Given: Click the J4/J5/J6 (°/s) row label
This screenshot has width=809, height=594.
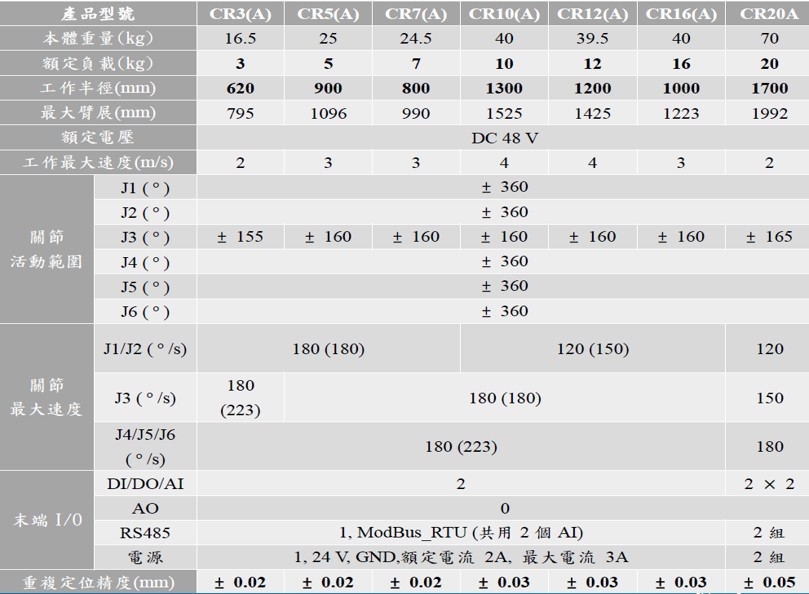Looking at the screenshot, I should pyautogui.click(x=145, y=446).
